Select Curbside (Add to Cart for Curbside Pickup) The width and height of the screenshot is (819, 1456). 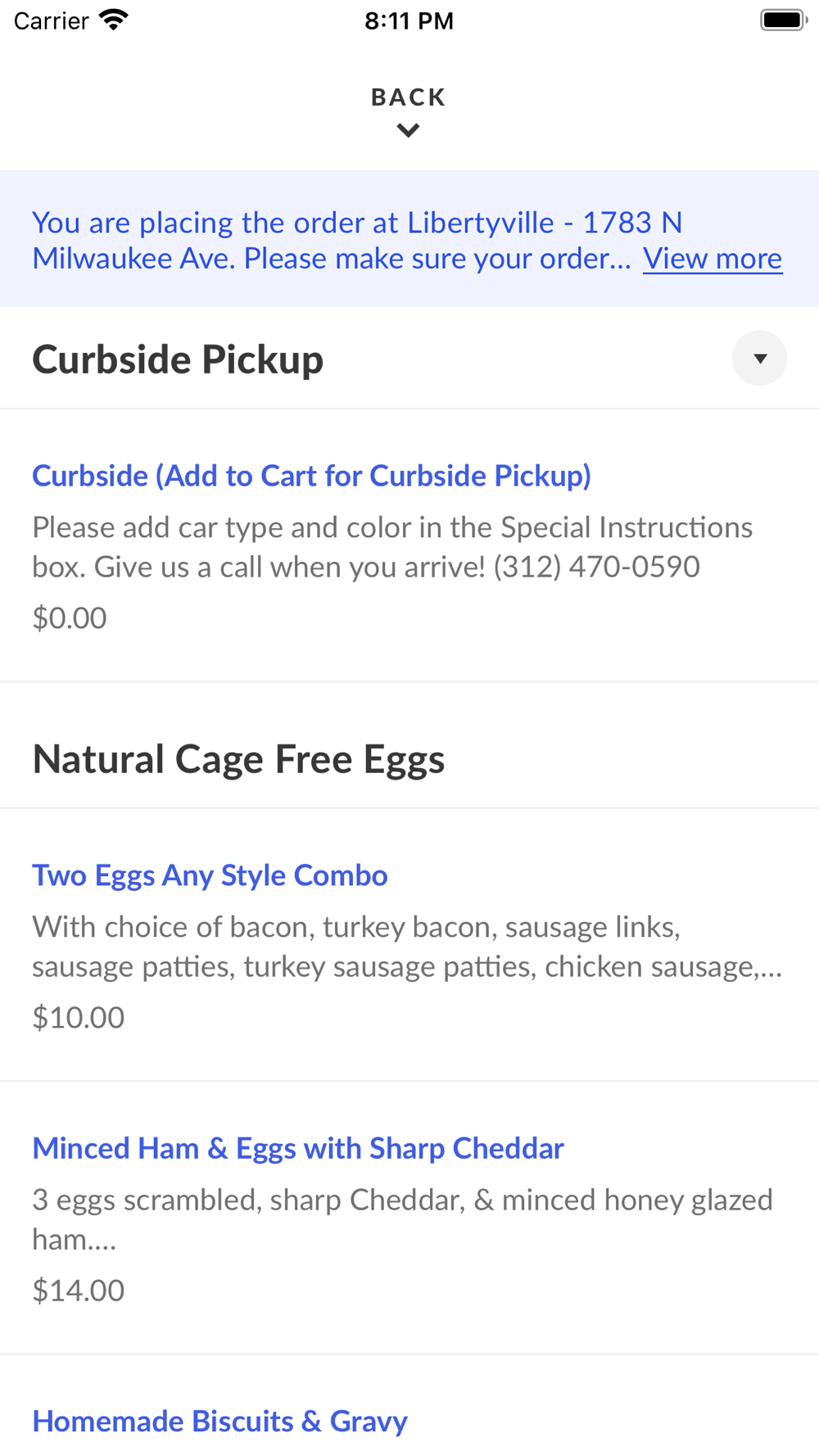click(311, 476)
